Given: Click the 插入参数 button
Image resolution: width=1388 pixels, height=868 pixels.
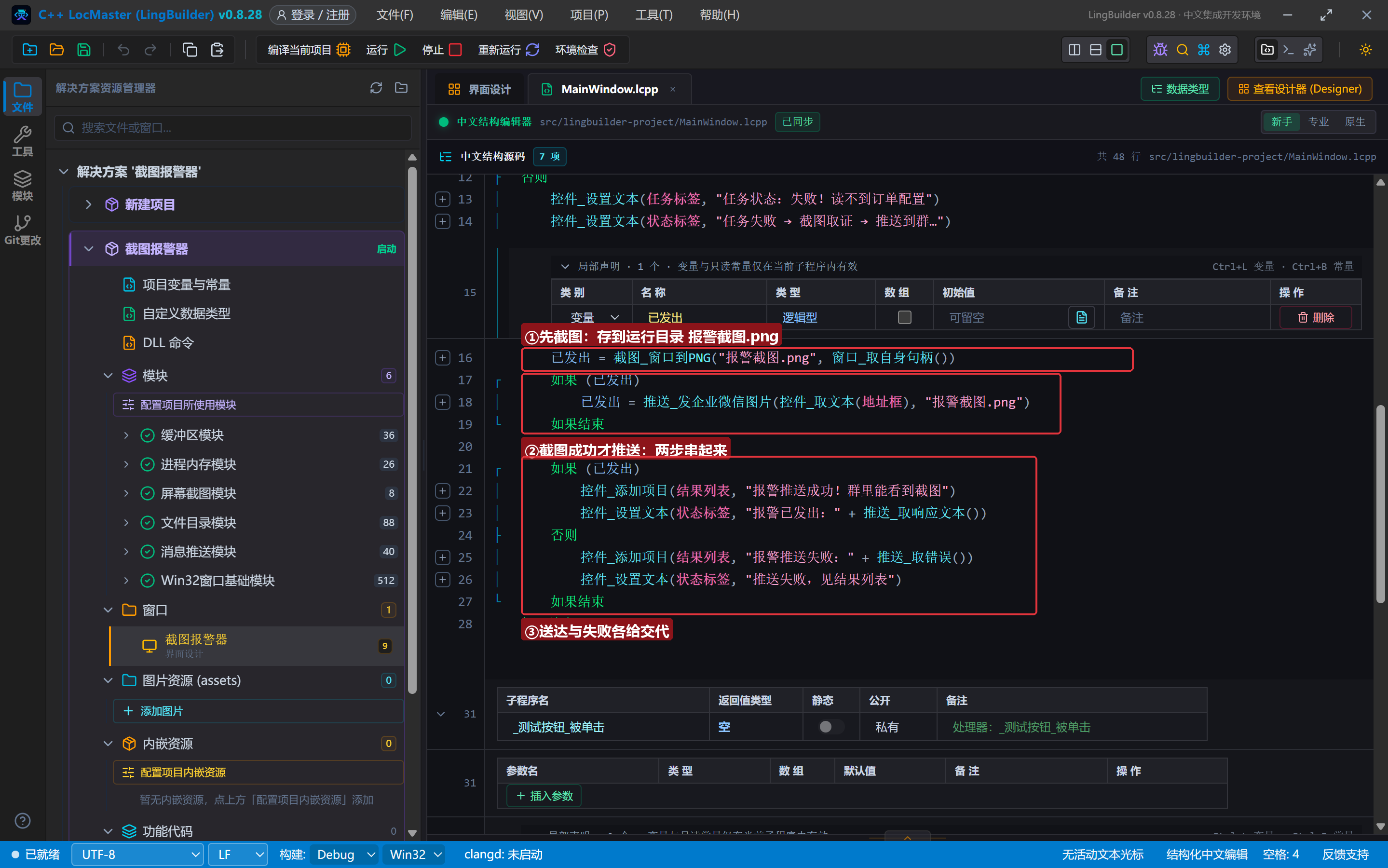Looking at the screenshot, I should coord(544,796).
